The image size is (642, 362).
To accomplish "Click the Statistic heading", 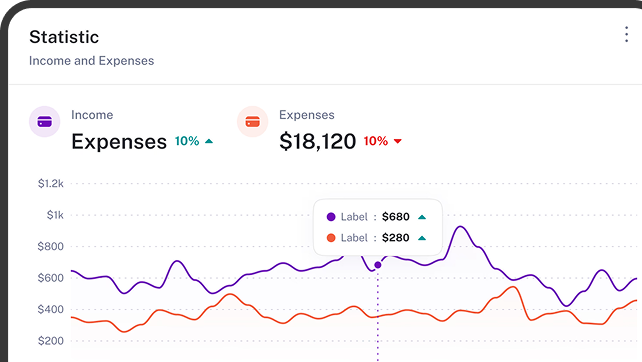I will click(x=64, y=37).
